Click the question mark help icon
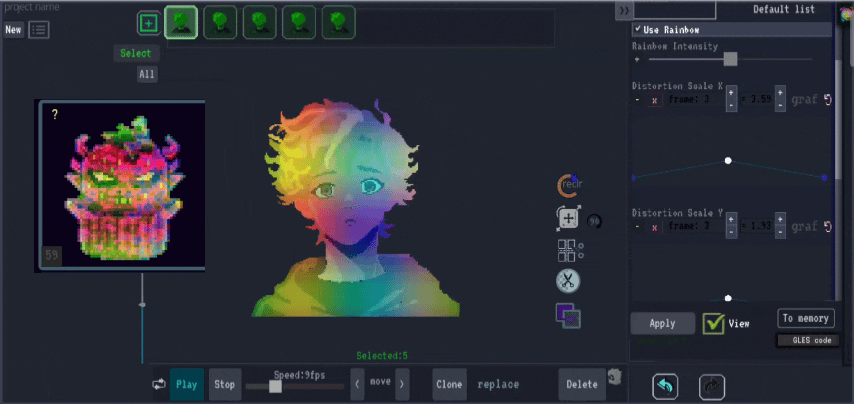The height and width of the screenshot is (404, 854). coord(54,115)
